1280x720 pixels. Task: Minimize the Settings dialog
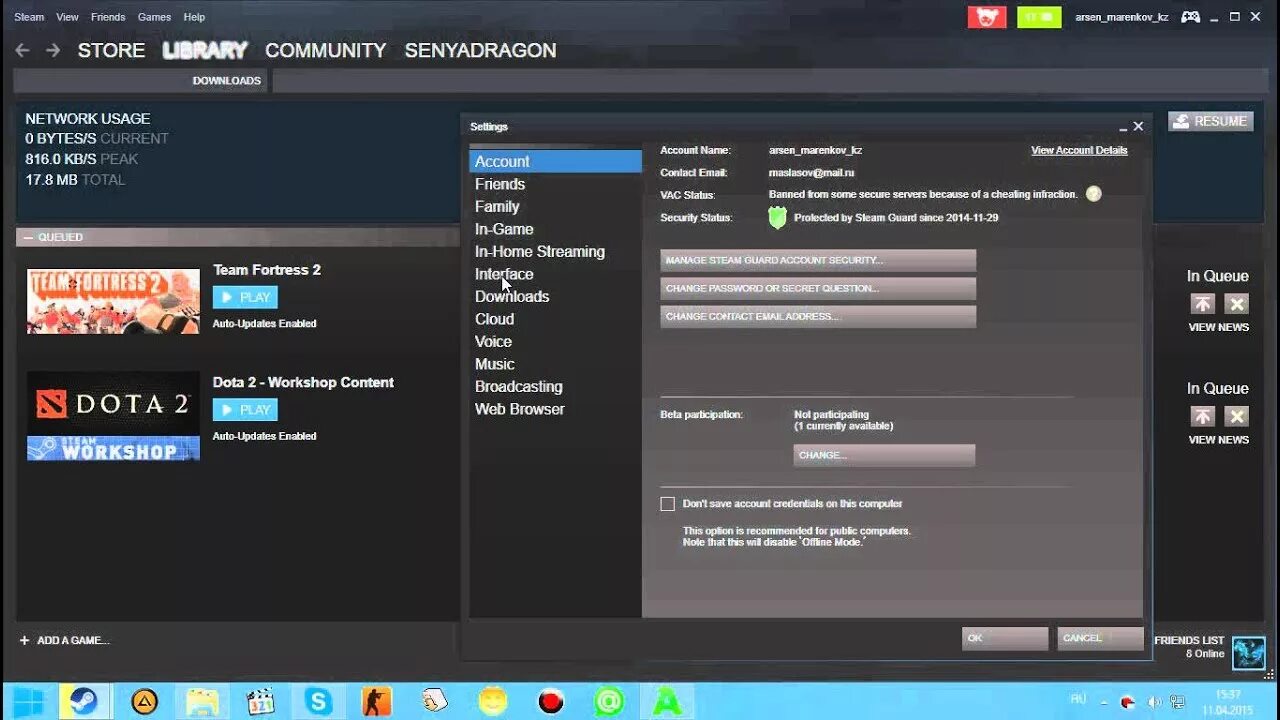click(x=1122, y=127)
